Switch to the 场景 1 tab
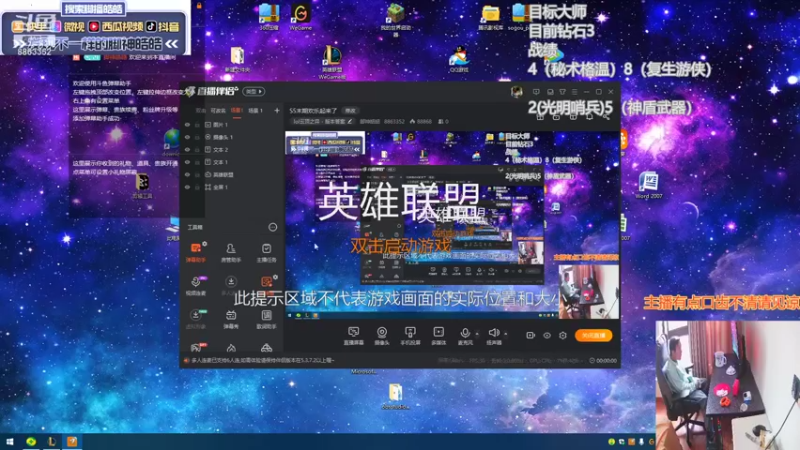The image size is (800, 450). (256, 111)
